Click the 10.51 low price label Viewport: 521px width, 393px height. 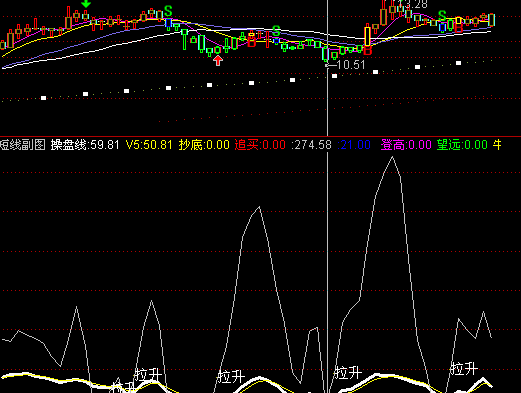pos(351,65)
